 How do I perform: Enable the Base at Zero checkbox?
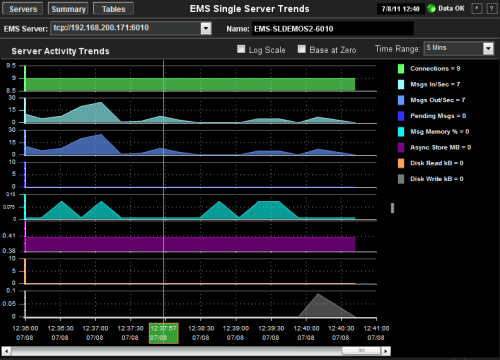[301, 49]
